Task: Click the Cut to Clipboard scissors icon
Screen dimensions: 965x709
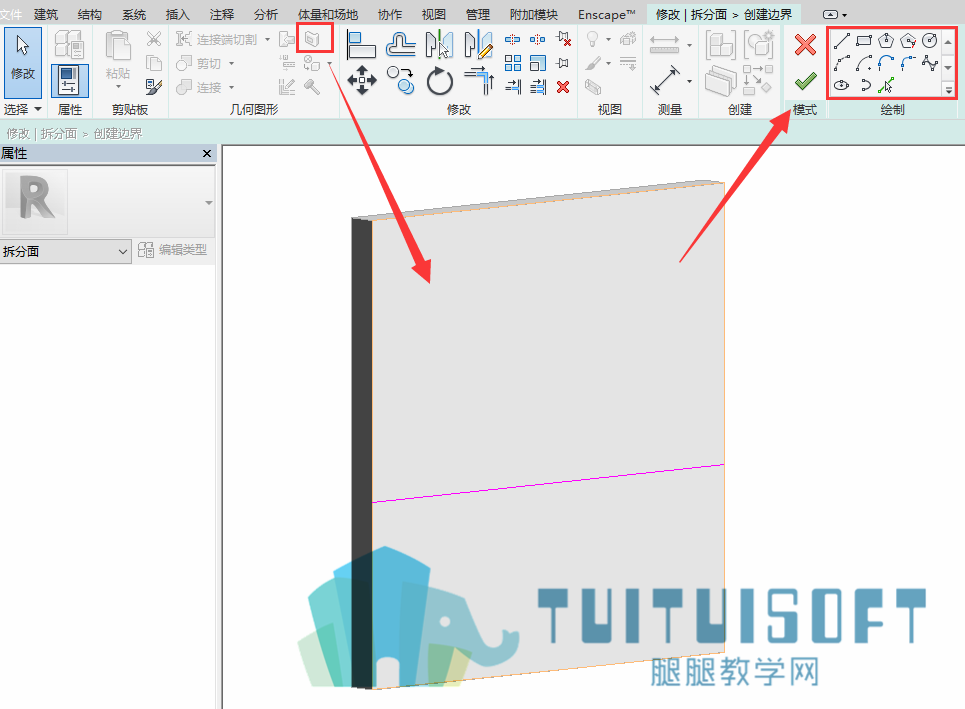Action: click(x=153, y=39)
